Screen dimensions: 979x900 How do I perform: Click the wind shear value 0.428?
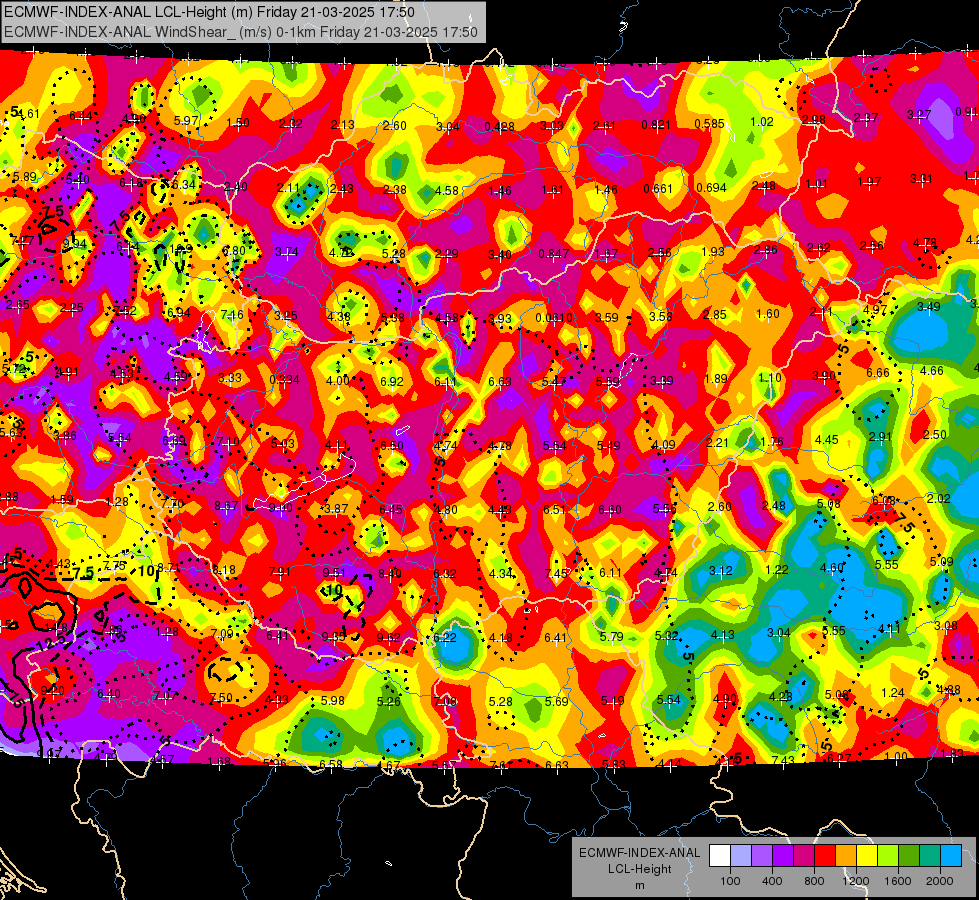point(499,127)
